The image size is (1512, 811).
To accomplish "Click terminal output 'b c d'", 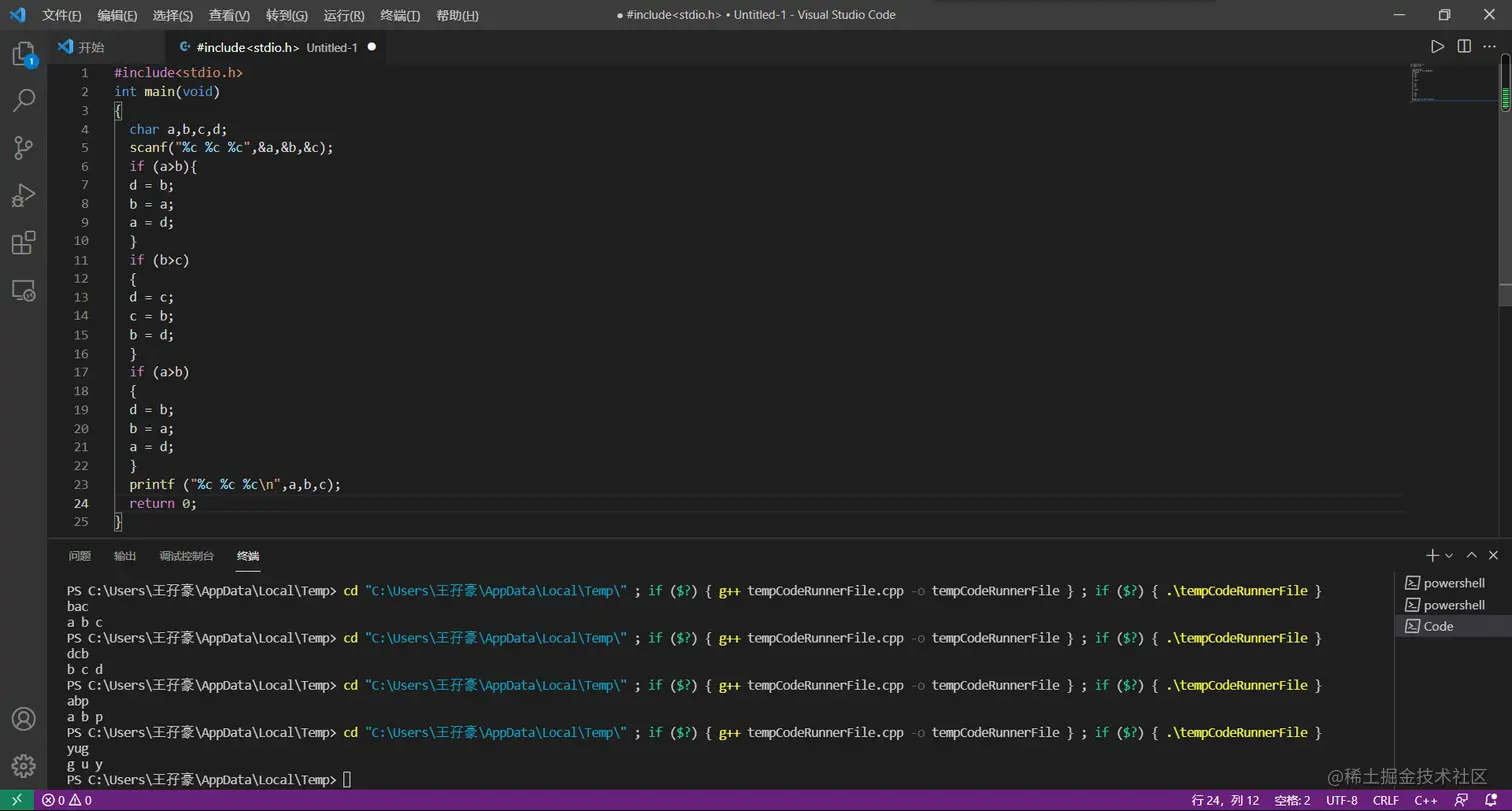I will click(85, 669).
